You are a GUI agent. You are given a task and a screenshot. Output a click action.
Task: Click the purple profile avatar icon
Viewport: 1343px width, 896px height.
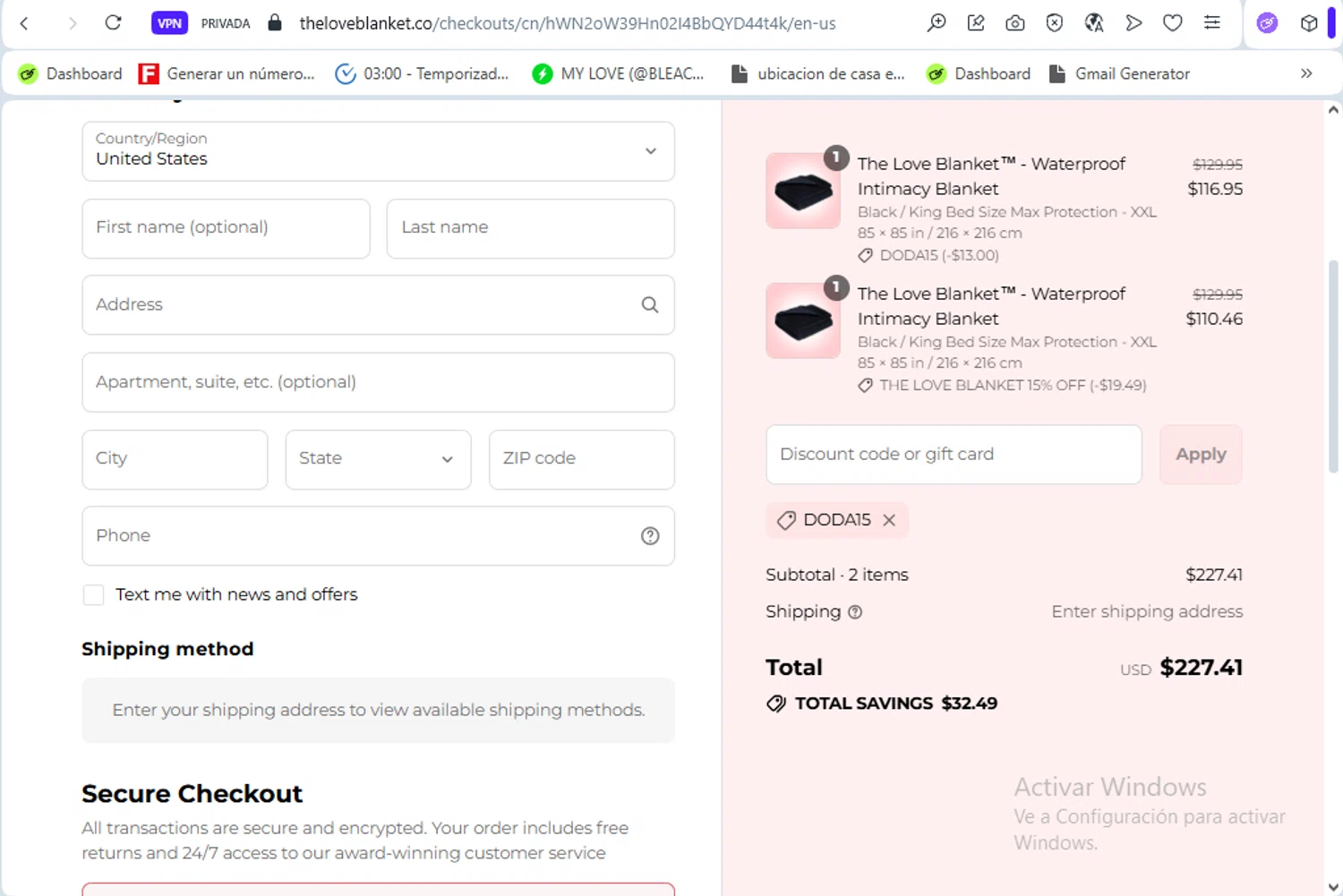coord(1267,23)
